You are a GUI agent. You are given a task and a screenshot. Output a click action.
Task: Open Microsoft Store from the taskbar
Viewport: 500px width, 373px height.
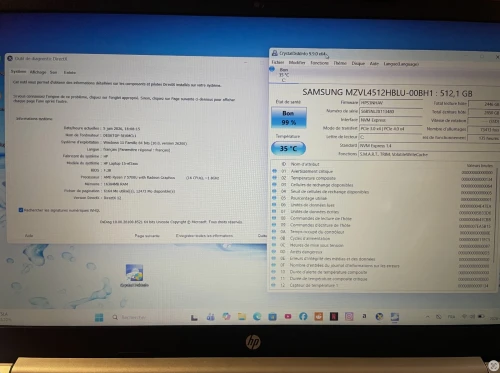pos(272,317)
